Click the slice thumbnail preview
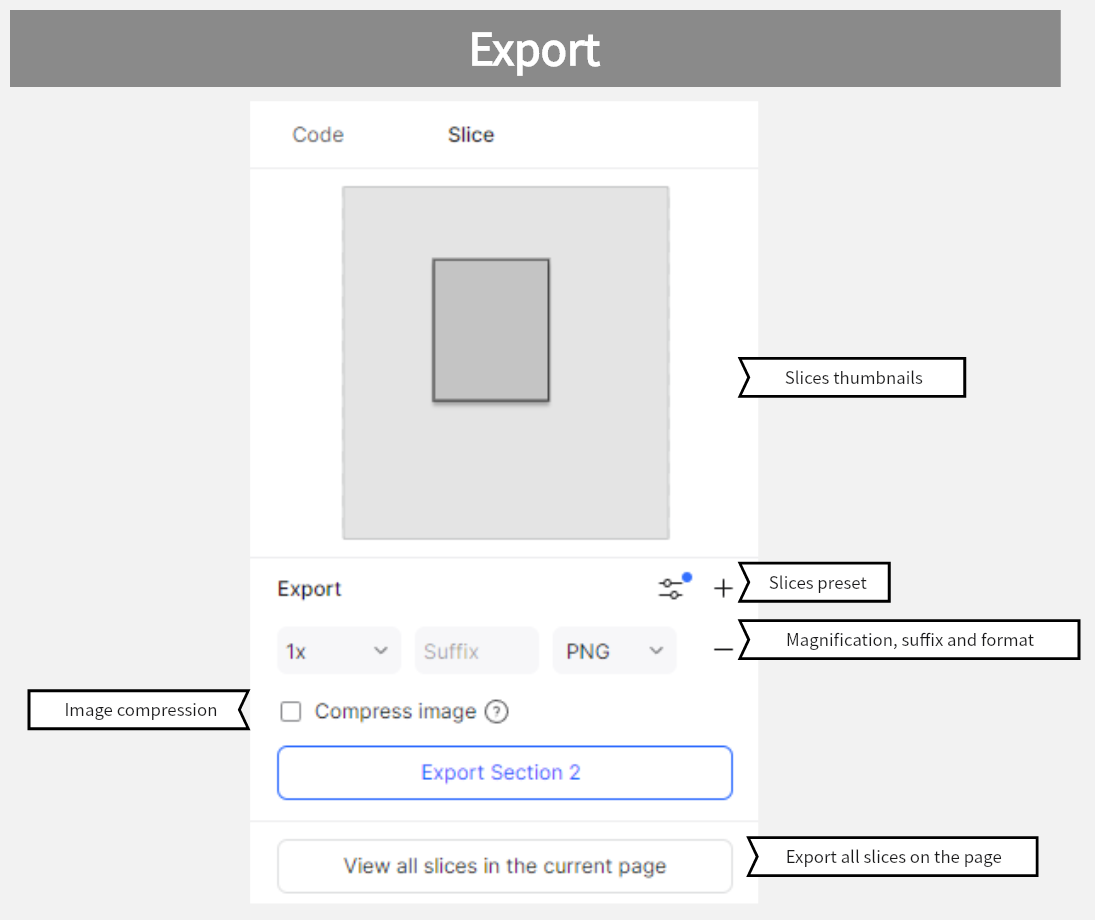This screenshot has height=920, width=1095. (506, 363)
